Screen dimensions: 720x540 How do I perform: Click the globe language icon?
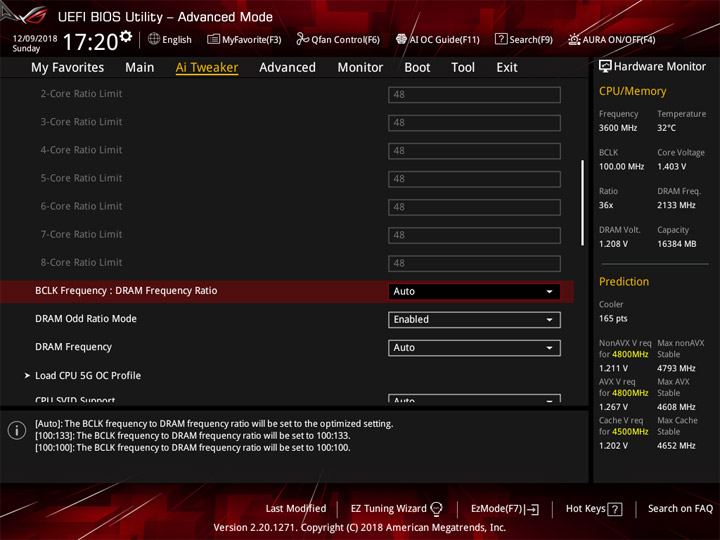[x=154, y=39]
